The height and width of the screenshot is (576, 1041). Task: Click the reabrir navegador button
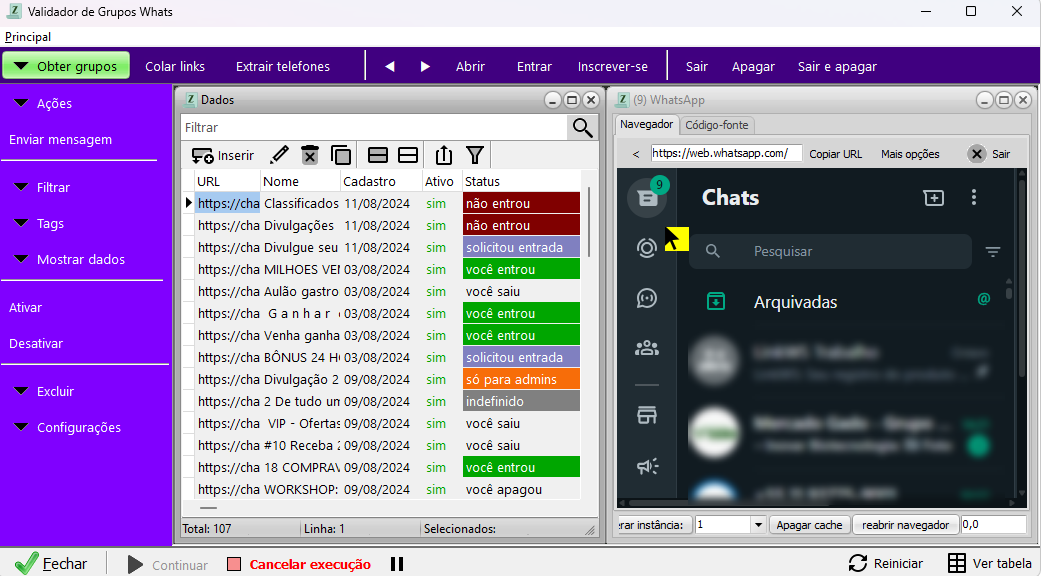[x=906, y=525]
